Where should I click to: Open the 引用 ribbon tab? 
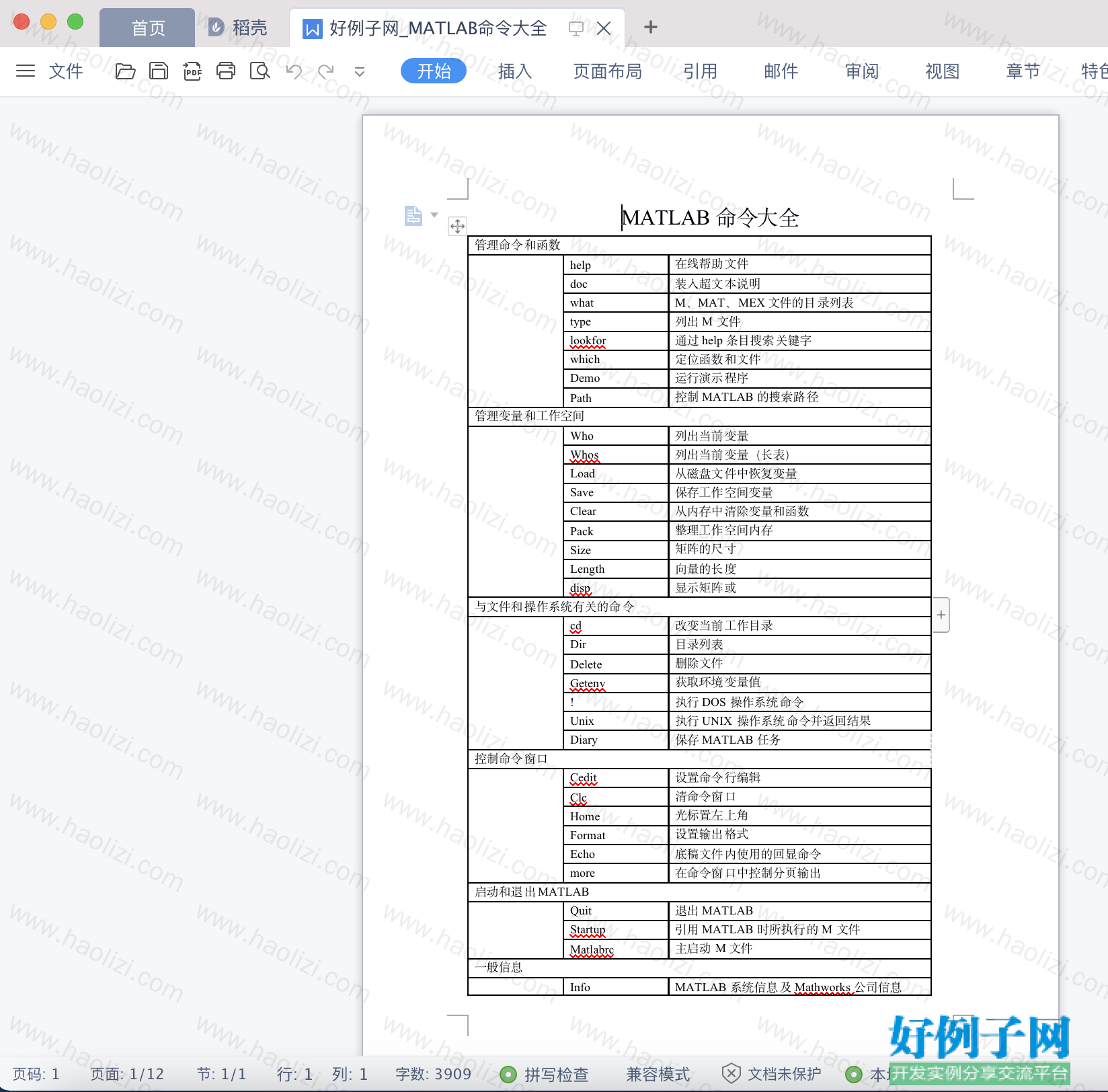click(701, 71)
